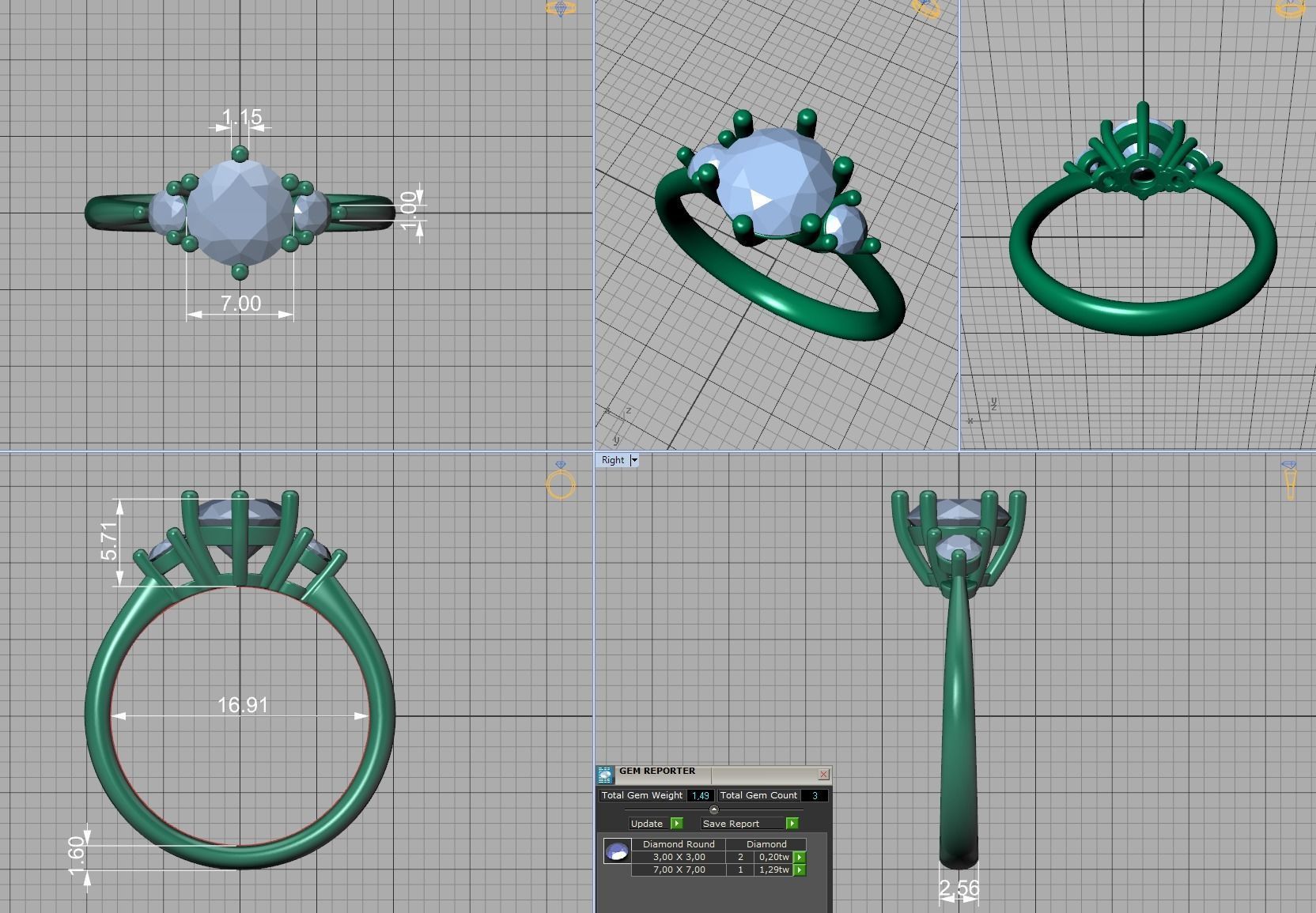This screenshot has width=1316, height=913.
Task: Click the Diamond material column header
Action: [x=766, y=844]
